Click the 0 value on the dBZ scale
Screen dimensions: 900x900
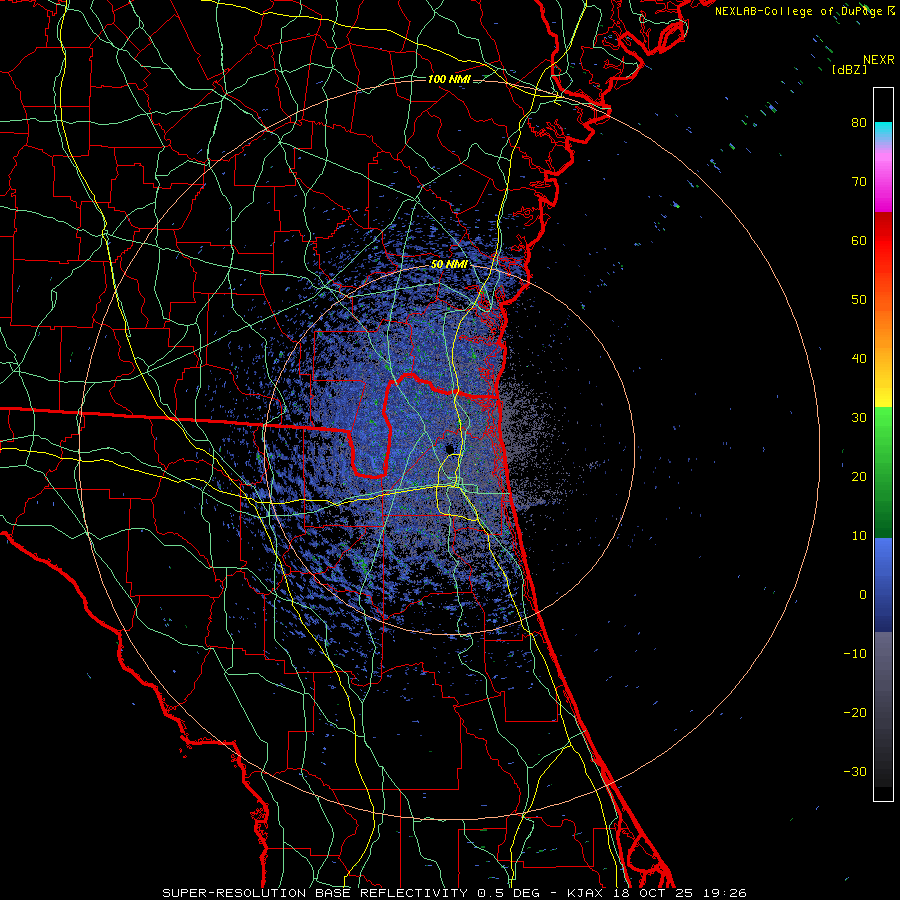point(863,595)
